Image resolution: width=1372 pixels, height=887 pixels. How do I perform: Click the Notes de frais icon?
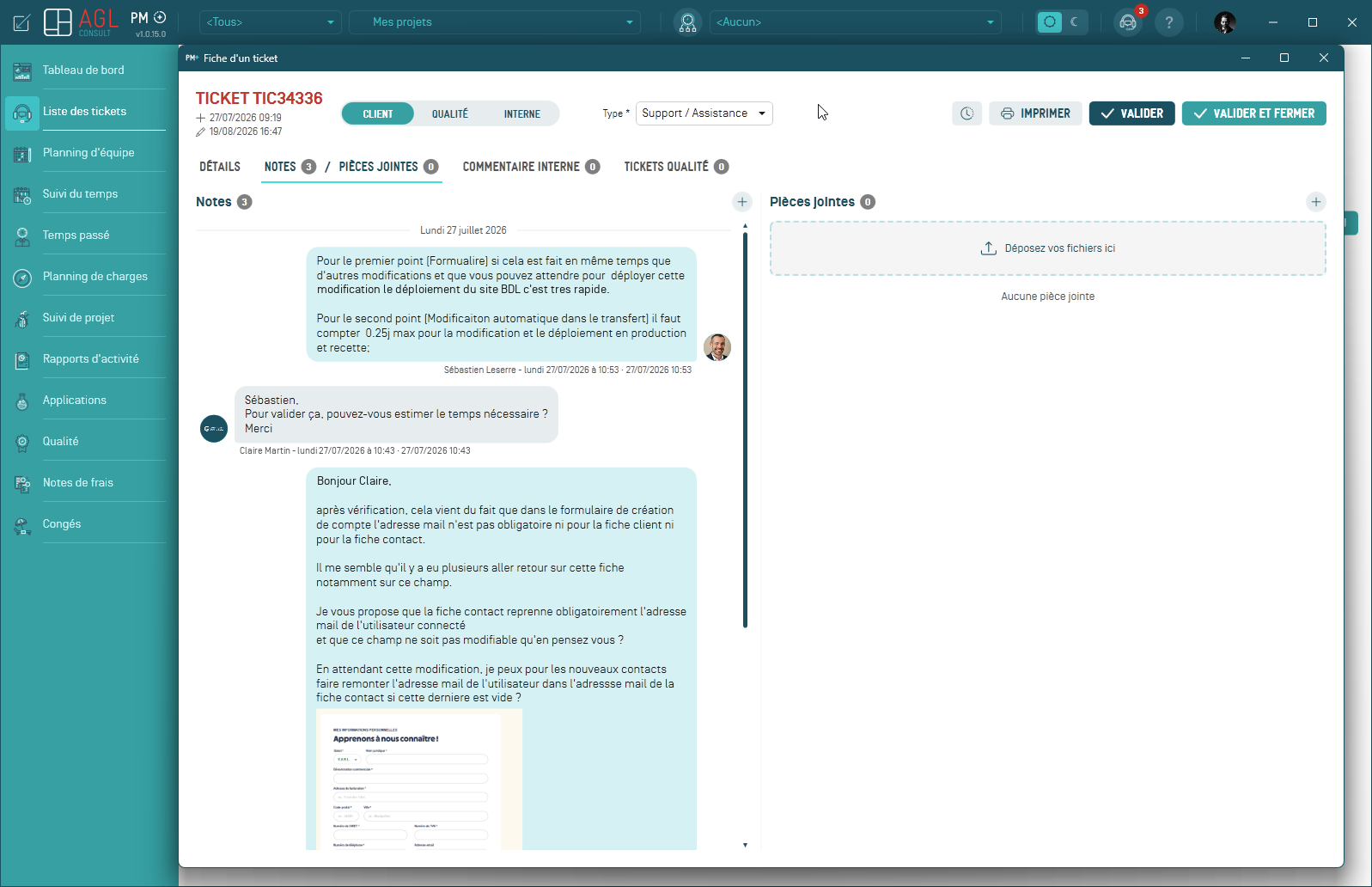pos(22,484)
